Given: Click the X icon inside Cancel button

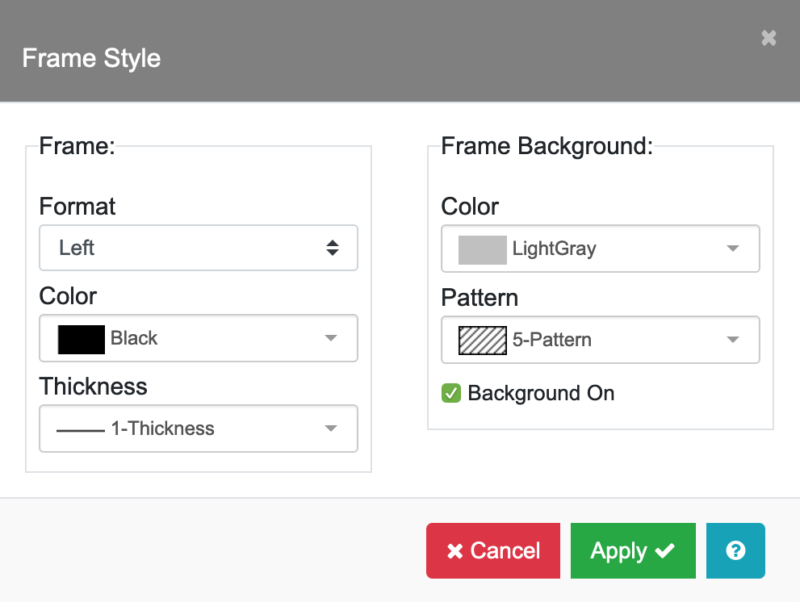Looking at the screenshot, I should tap(453, 551).
